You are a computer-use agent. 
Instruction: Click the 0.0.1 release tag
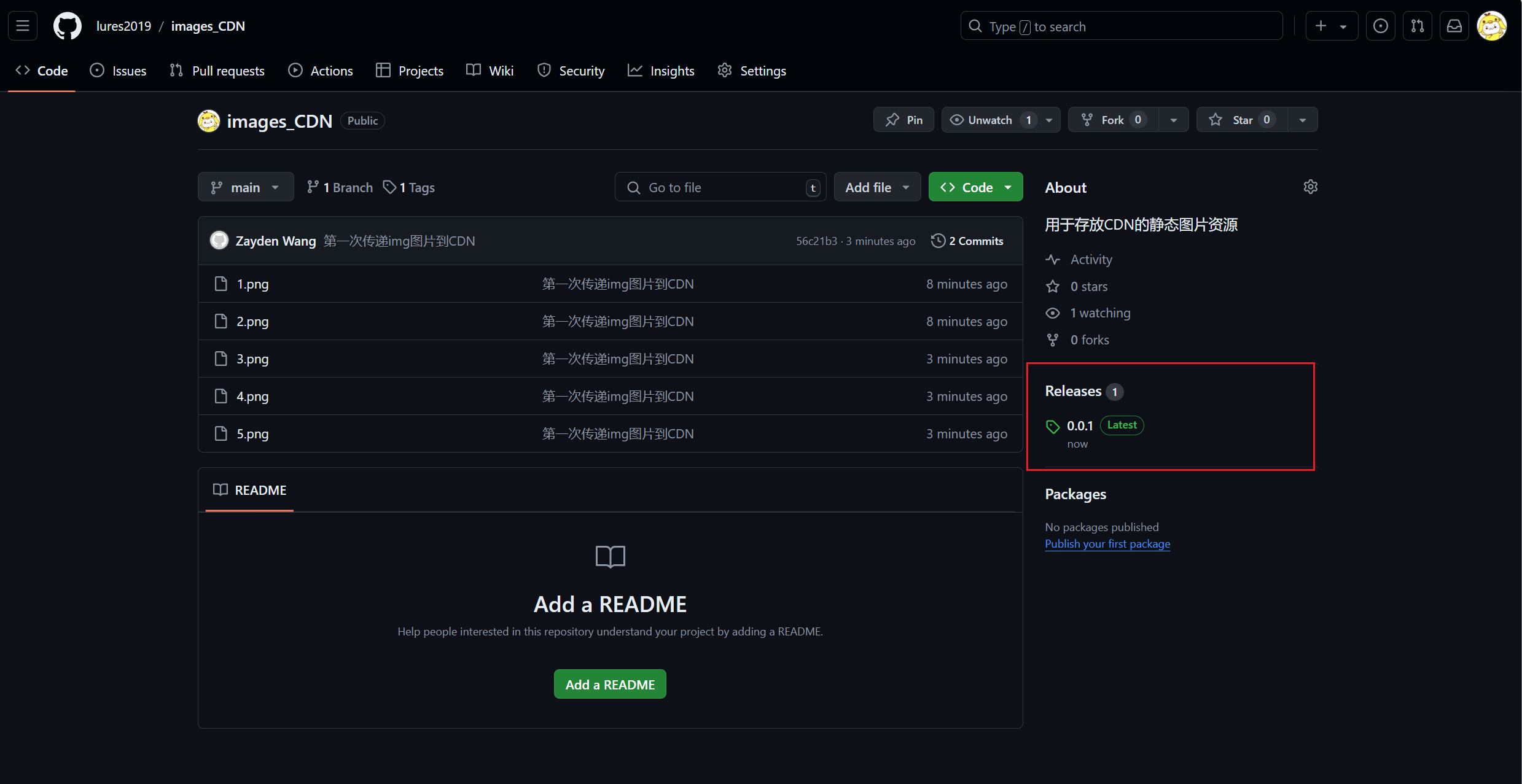[x=1079, y=425]
